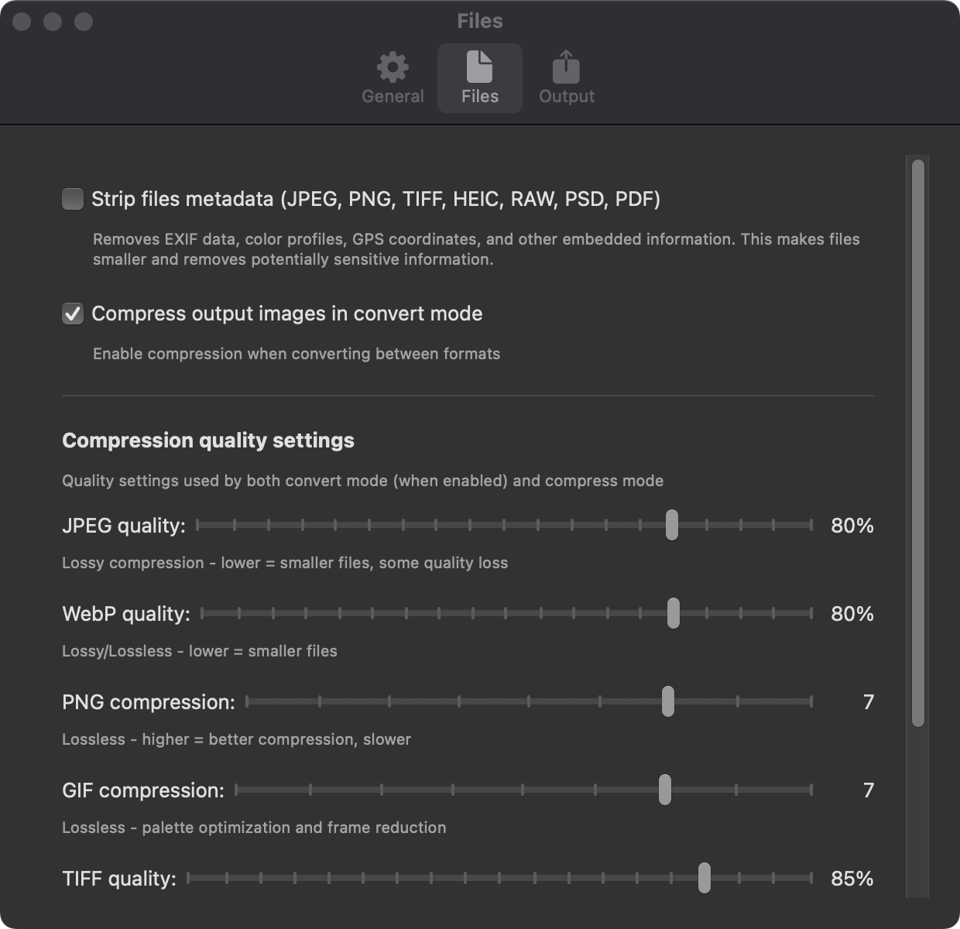Open the Output share icon

566,67
